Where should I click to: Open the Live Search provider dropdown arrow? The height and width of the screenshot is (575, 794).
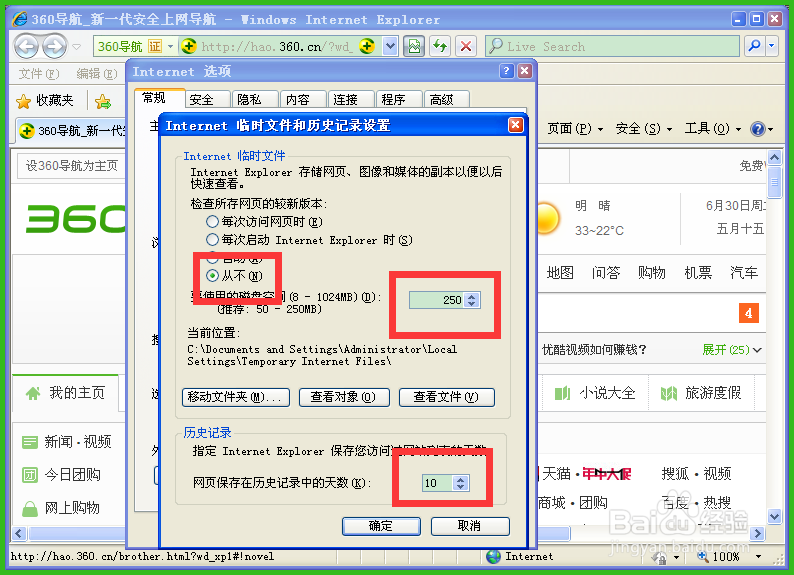(772, 46)
